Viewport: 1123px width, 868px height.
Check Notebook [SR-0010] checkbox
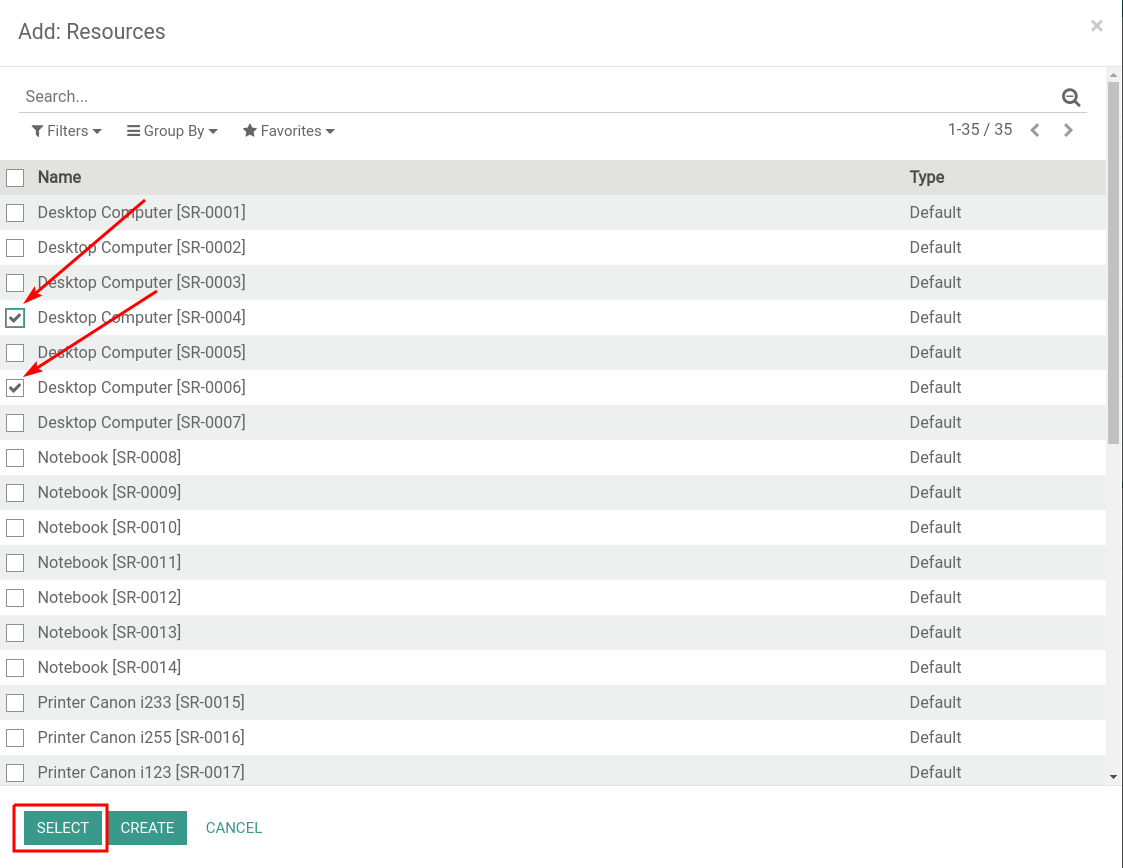tap(15, 529)
